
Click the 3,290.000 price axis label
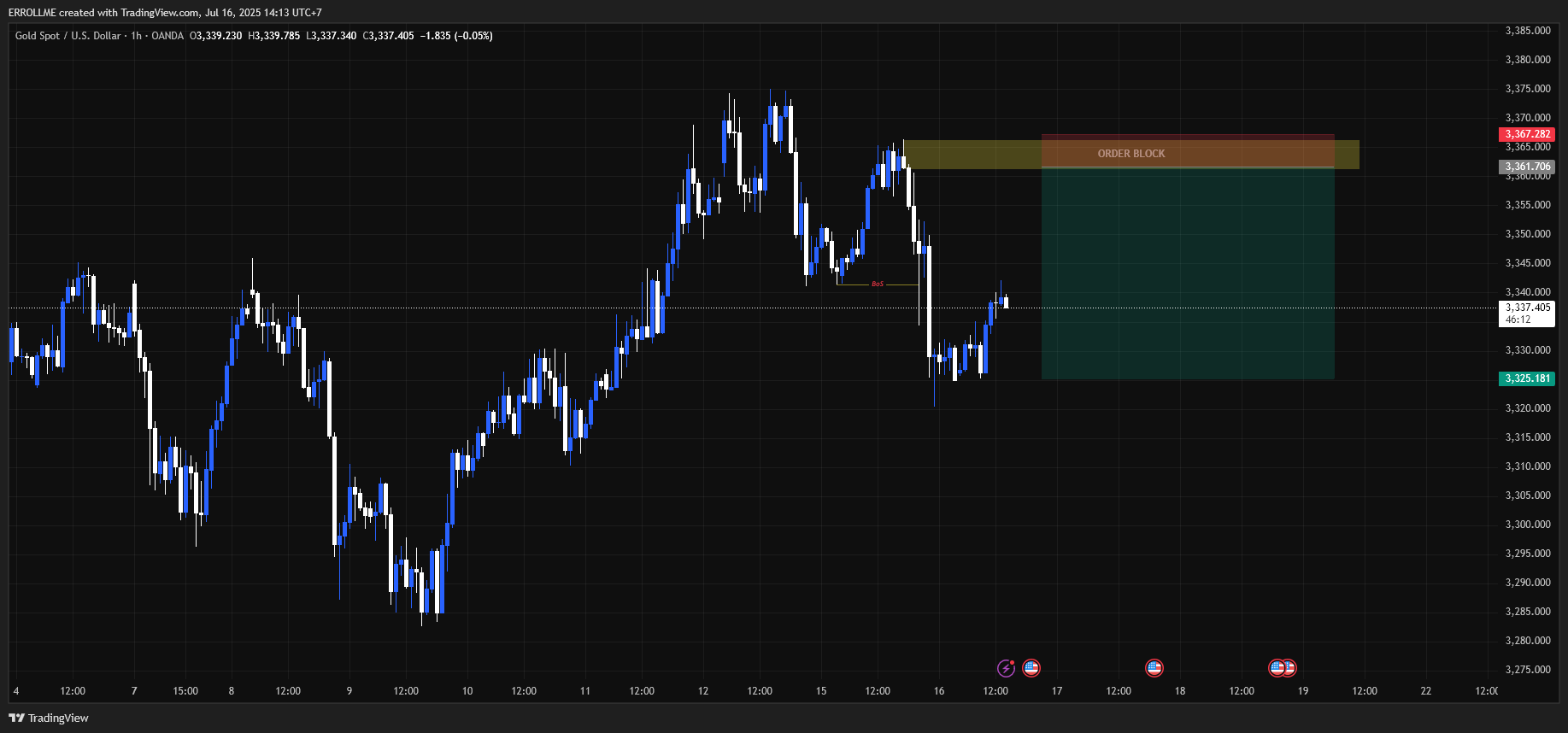pyautogui.click(x=1528, y=583)
